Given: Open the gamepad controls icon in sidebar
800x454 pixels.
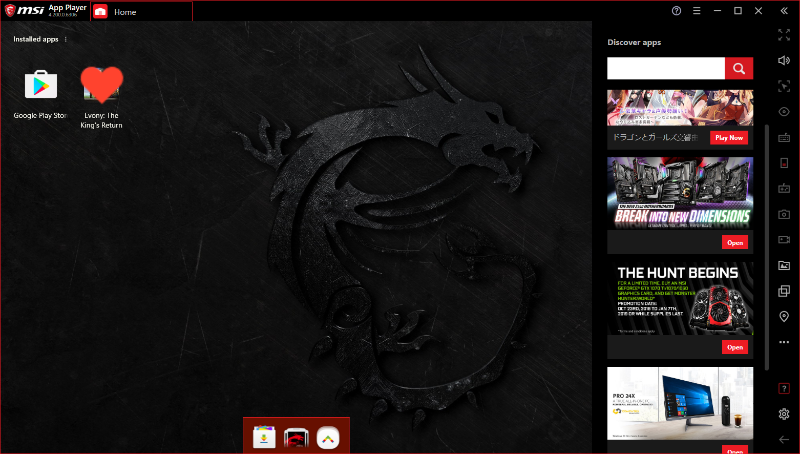Looking at the screenshot, I should click(784, 189).
